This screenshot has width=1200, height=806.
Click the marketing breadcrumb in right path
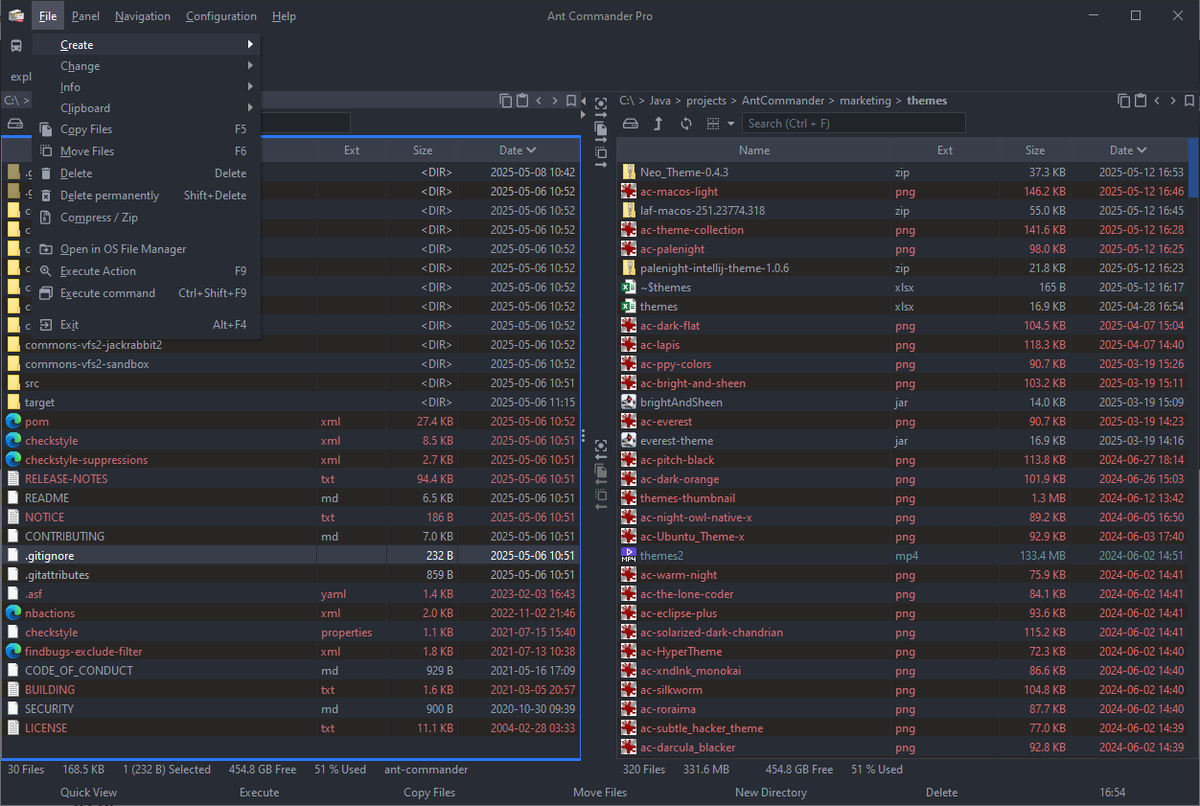[865, 100]
